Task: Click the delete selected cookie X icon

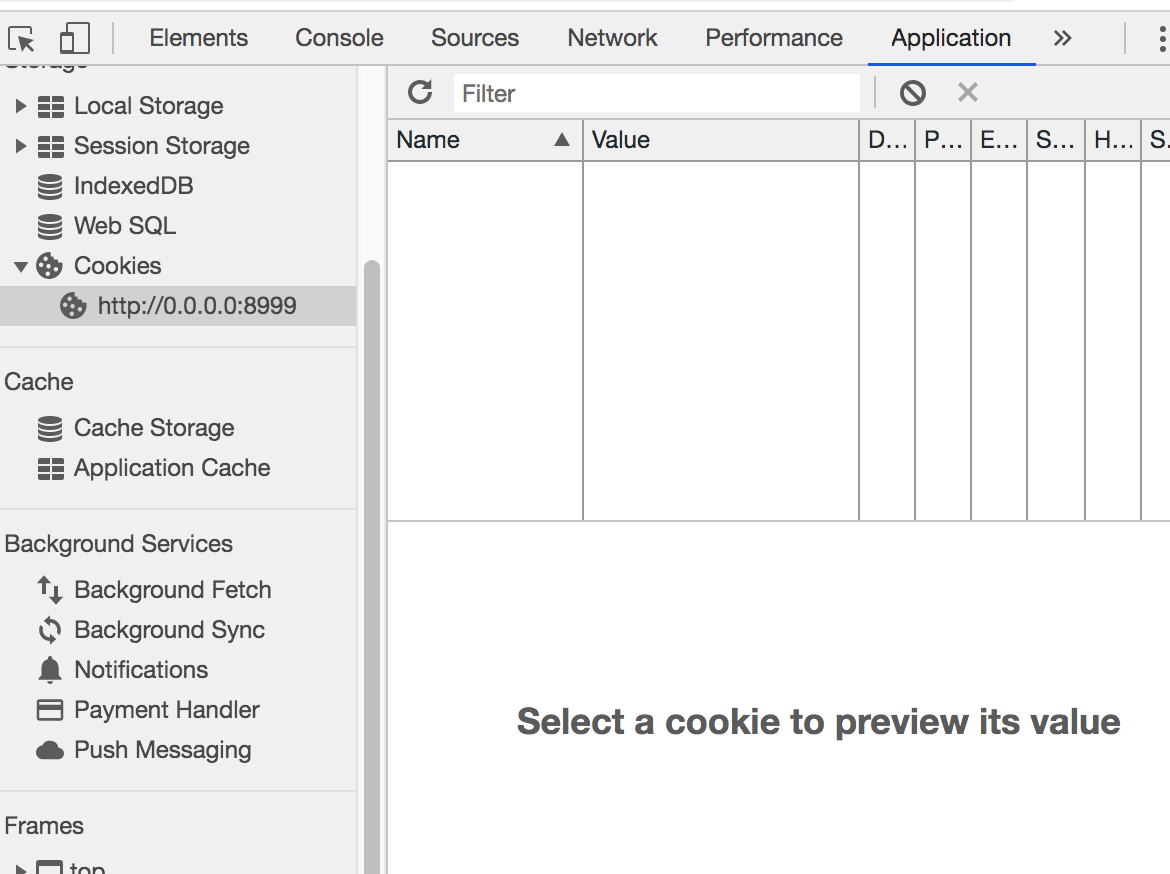Action: click(967, 93)
